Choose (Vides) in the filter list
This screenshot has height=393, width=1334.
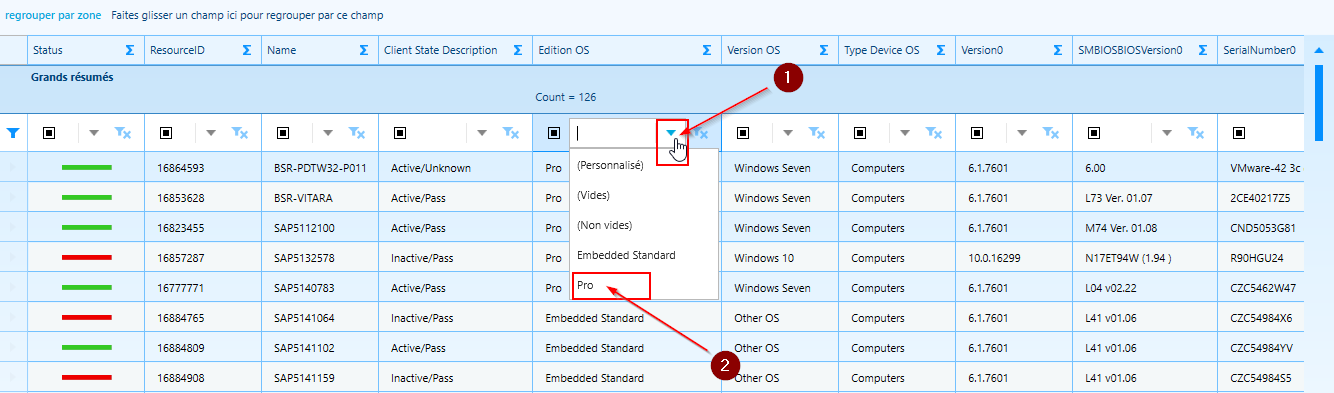pyautogui.click(x=644, y=195)
